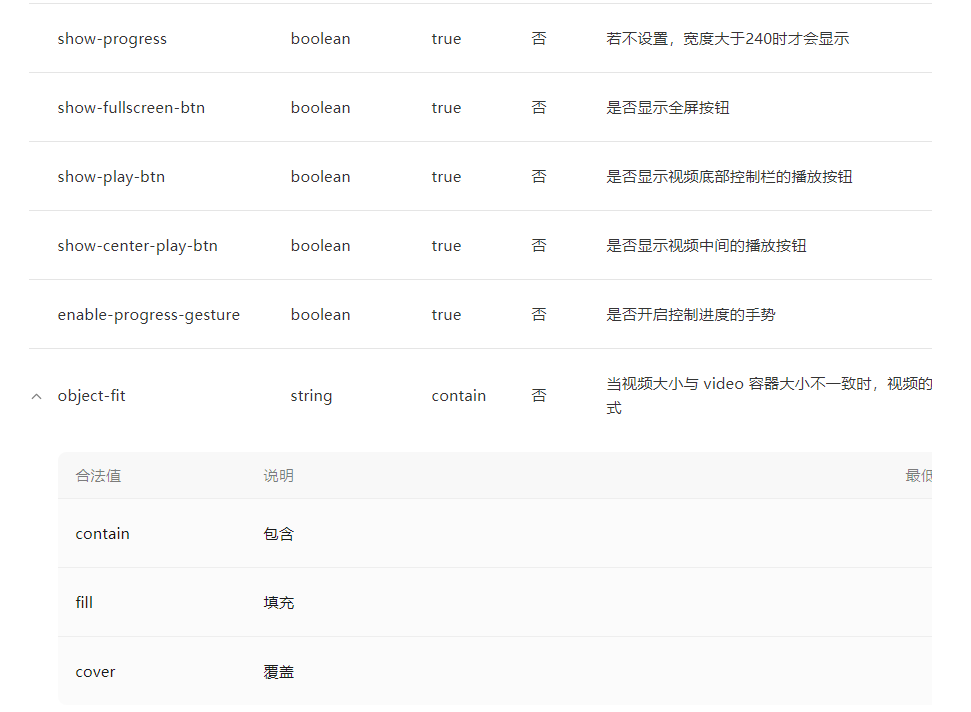
Task: Click 否 in enable-progress-gesture row
Action: (539, 315)
